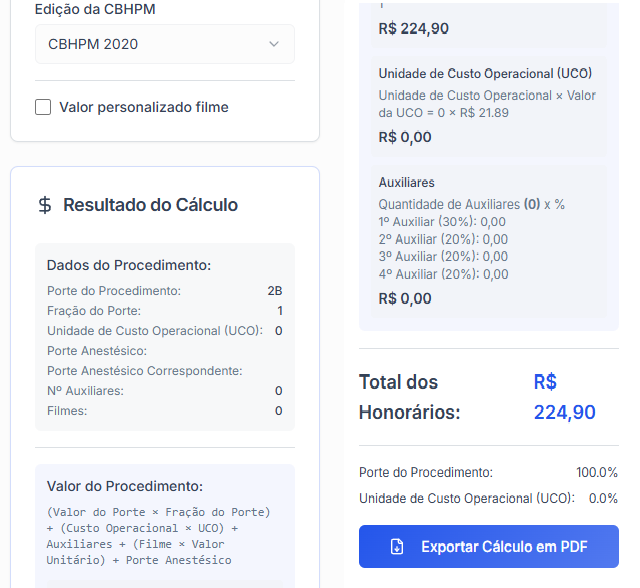Click the Exportar Cálculo em PDF button
Image resolution: width=640 pixels, height=588 pixels.
pos(489,546)
